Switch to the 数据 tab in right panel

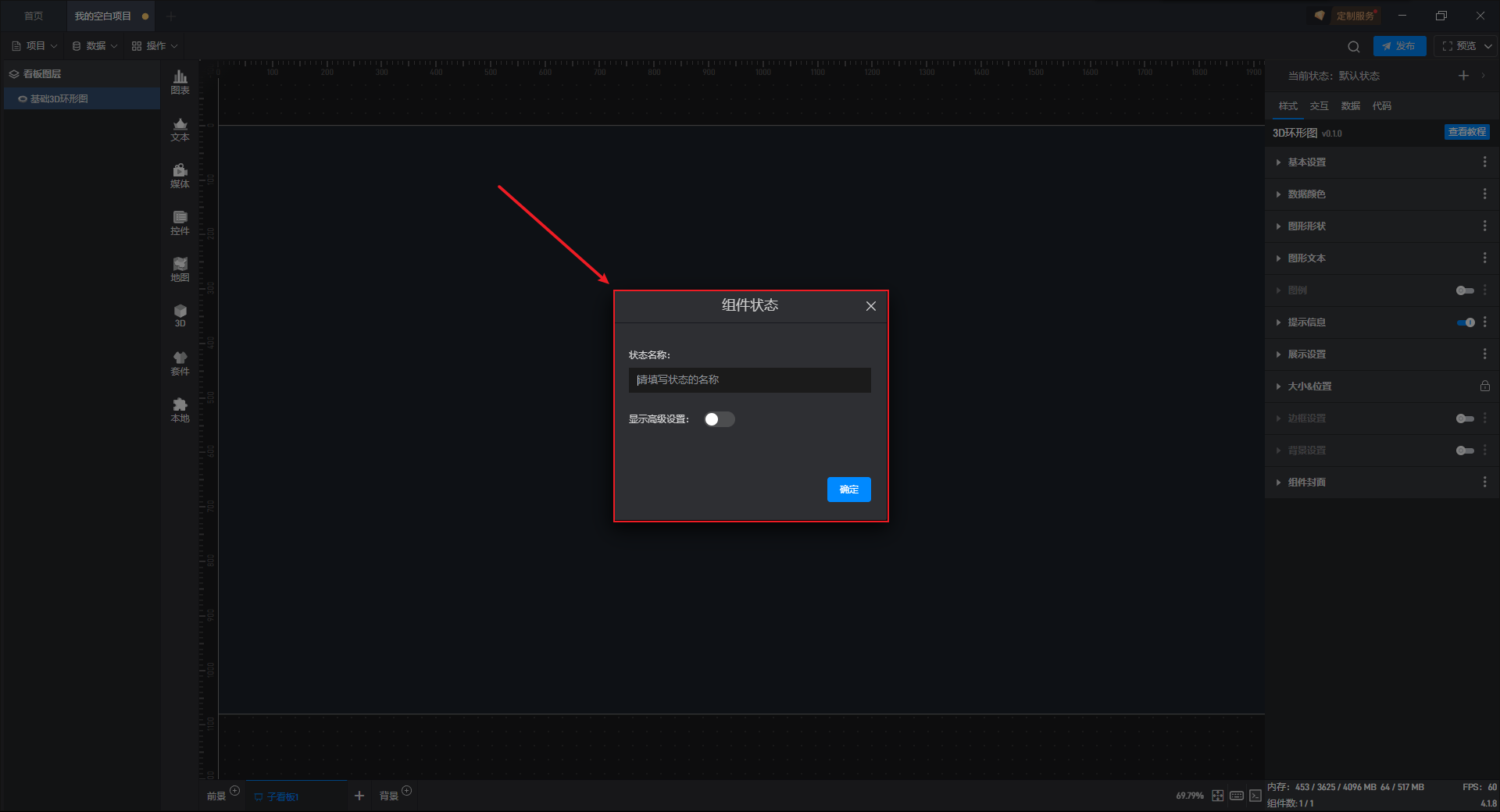[x=1350, y=106]
